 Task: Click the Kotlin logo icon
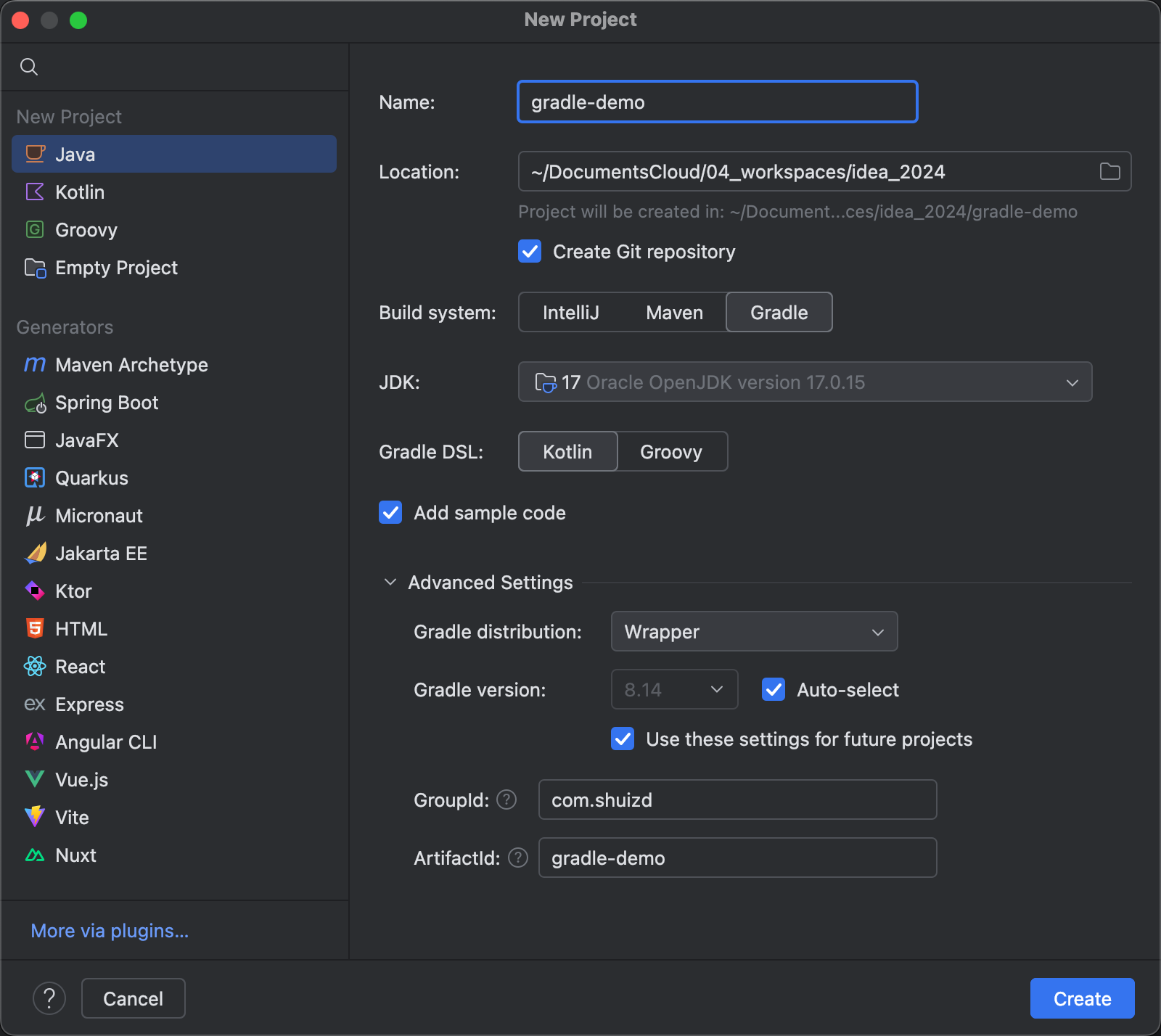(x=35, y=192)
